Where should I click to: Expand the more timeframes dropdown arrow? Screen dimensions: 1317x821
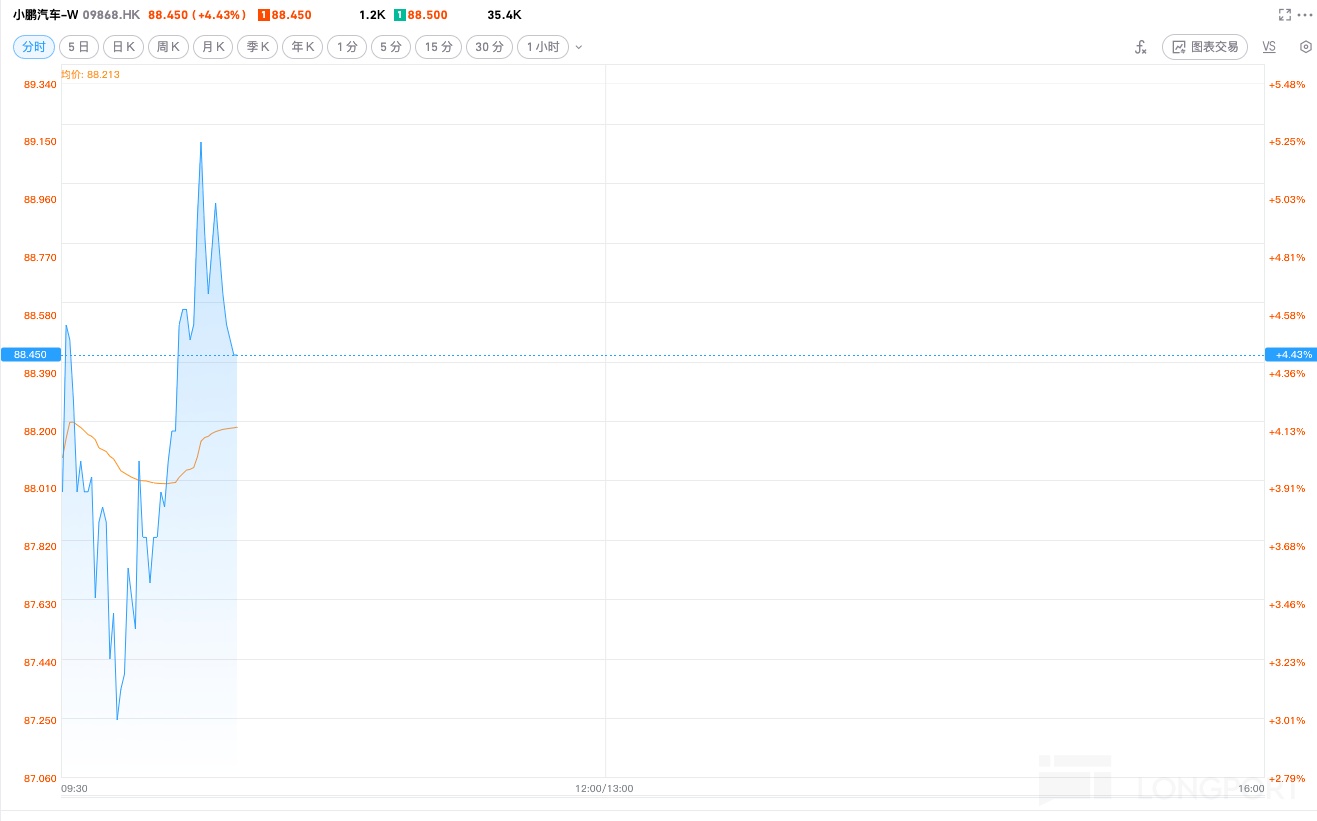coord(579,47)
